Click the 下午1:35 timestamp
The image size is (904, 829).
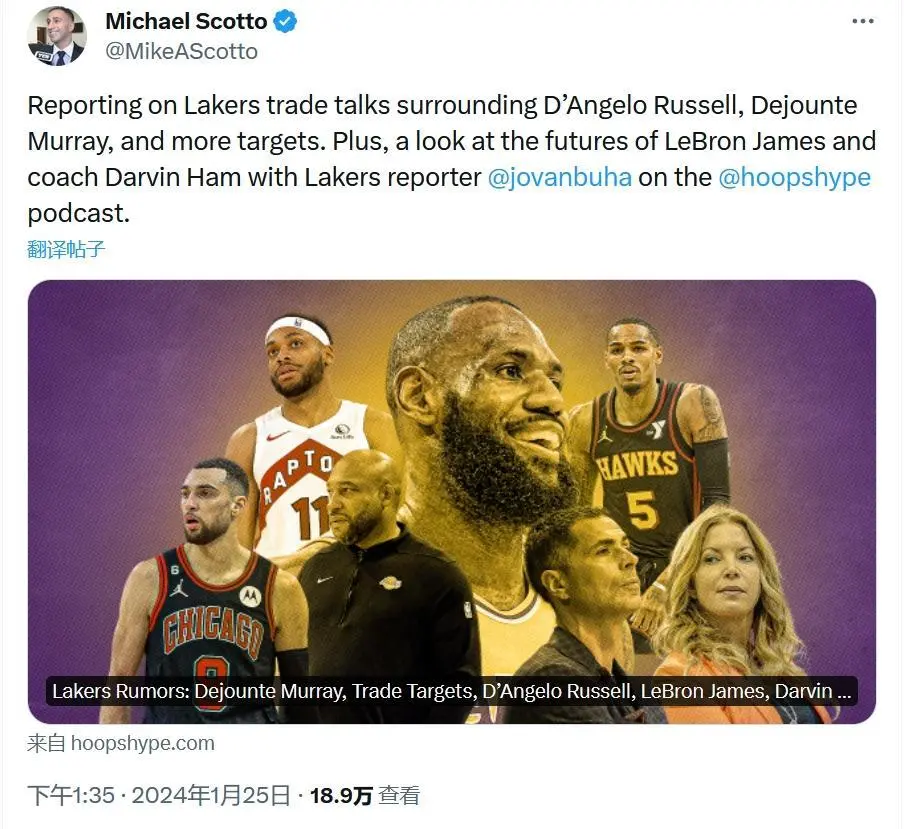click(x=71, y=796)
